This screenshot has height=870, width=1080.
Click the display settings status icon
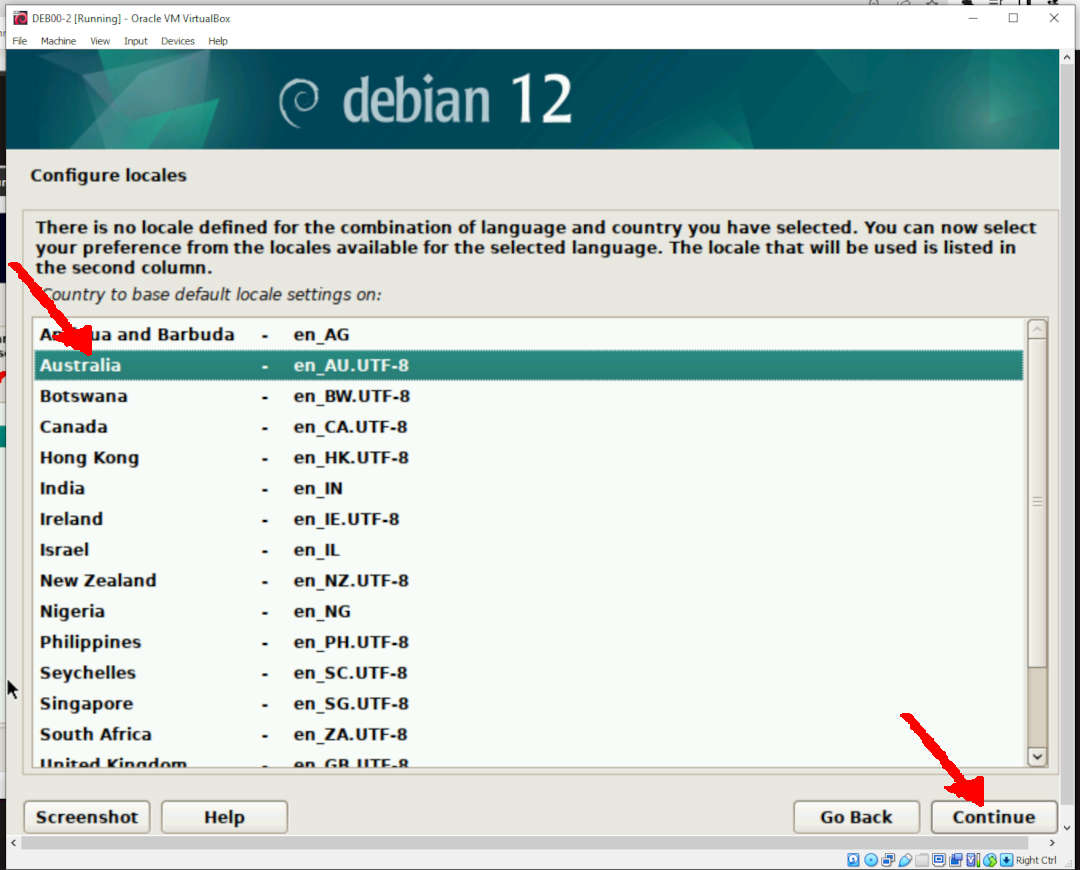[938, 860]
